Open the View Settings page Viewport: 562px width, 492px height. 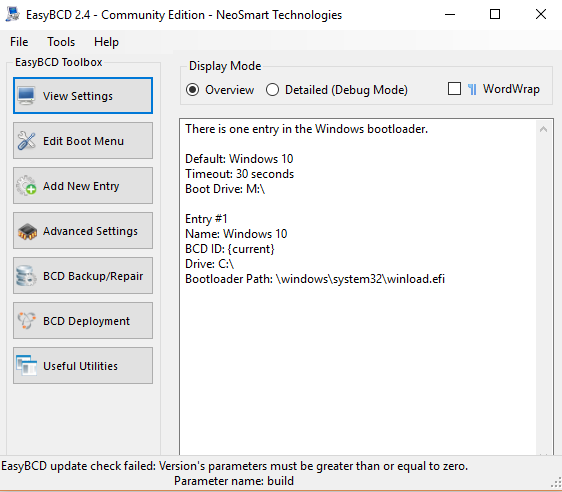tap(83, 96)
